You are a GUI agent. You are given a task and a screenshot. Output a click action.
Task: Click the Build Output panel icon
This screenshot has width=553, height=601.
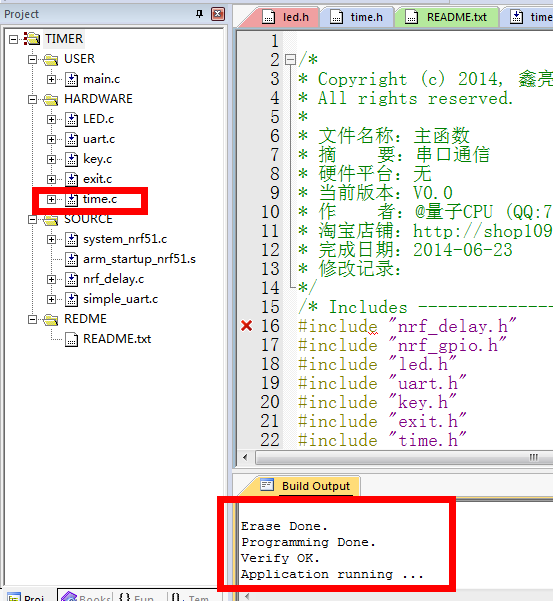267,485
